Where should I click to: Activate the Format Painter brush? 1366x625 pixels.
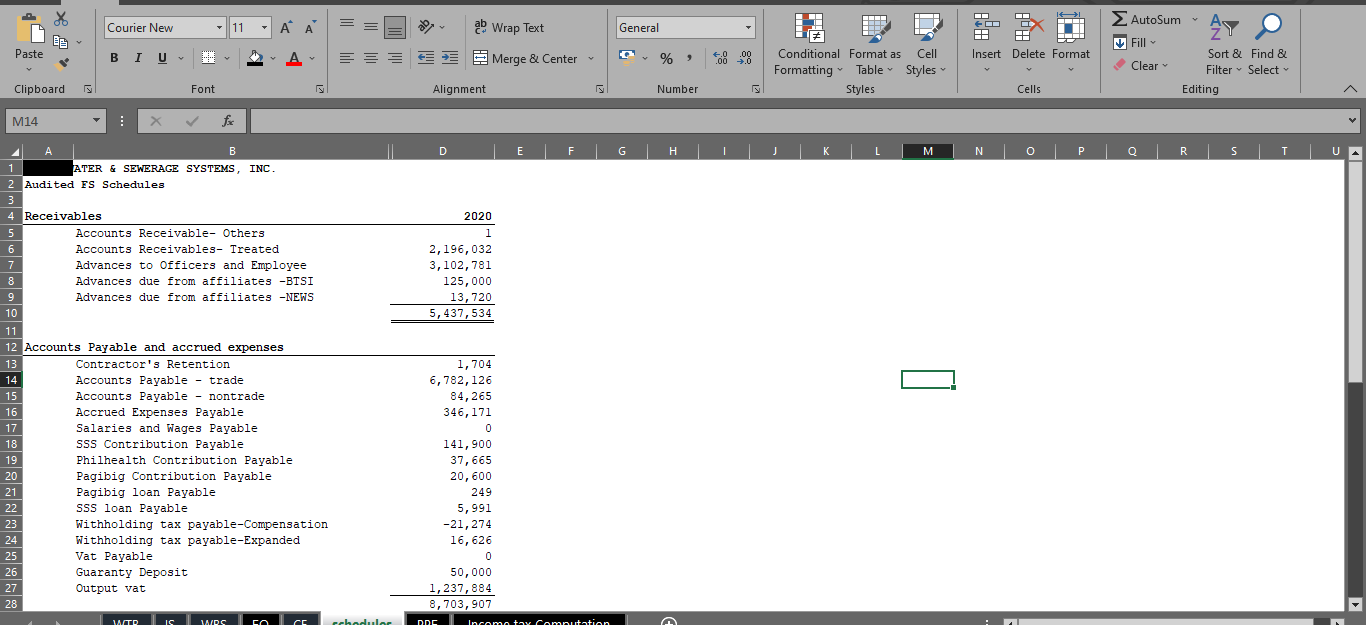(x=62, y=64)
